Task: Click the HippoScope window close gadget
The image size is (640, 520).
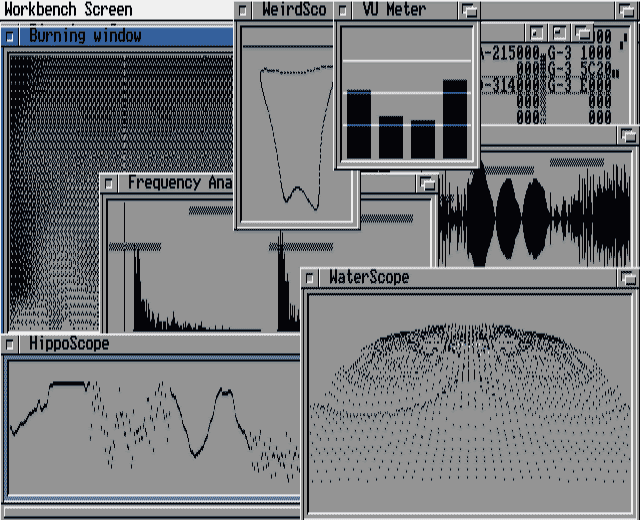Action: coord(10,344)
